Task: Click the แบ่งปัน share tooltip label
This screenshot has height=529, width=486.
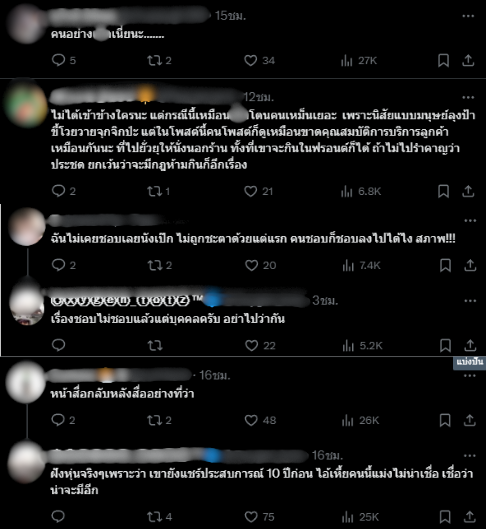Action: pyautogui.click(x=469, y=363)
